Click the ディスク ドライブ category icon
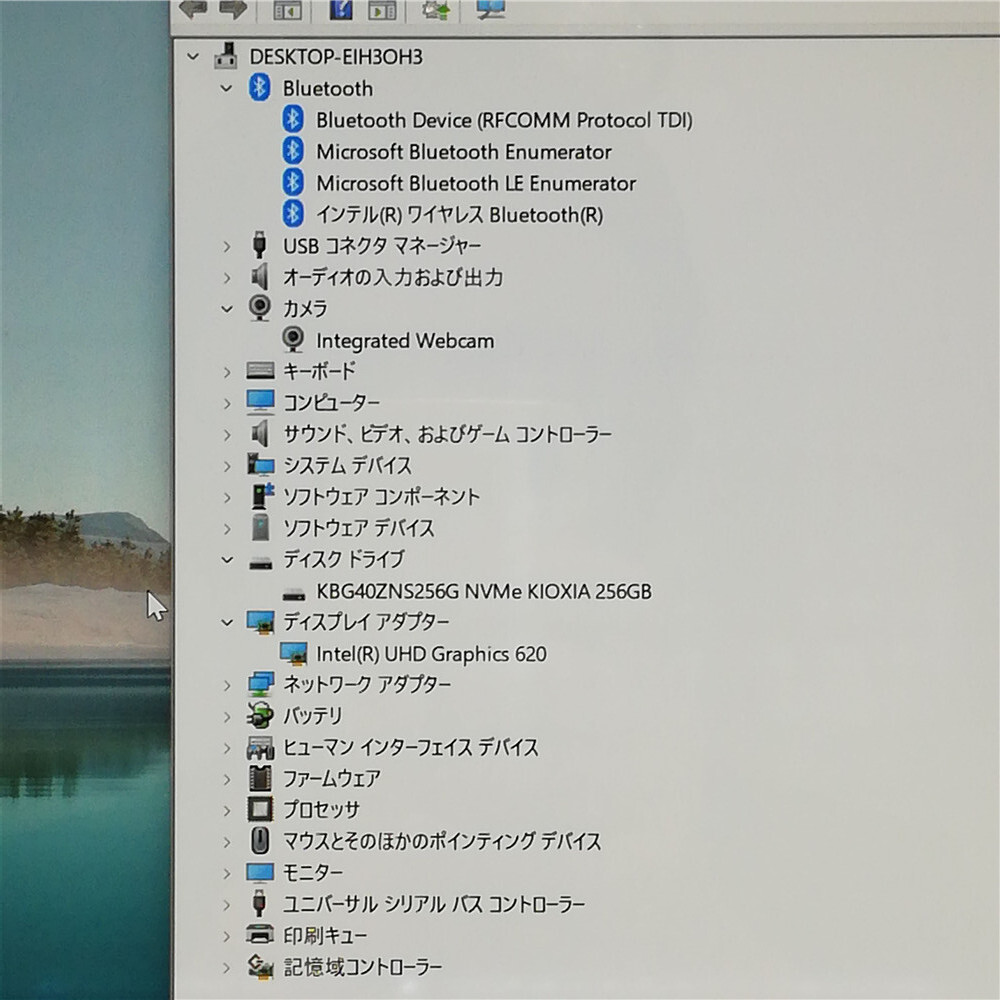Viewport: 1000px width, 1000px height. [x=260, y=562]
